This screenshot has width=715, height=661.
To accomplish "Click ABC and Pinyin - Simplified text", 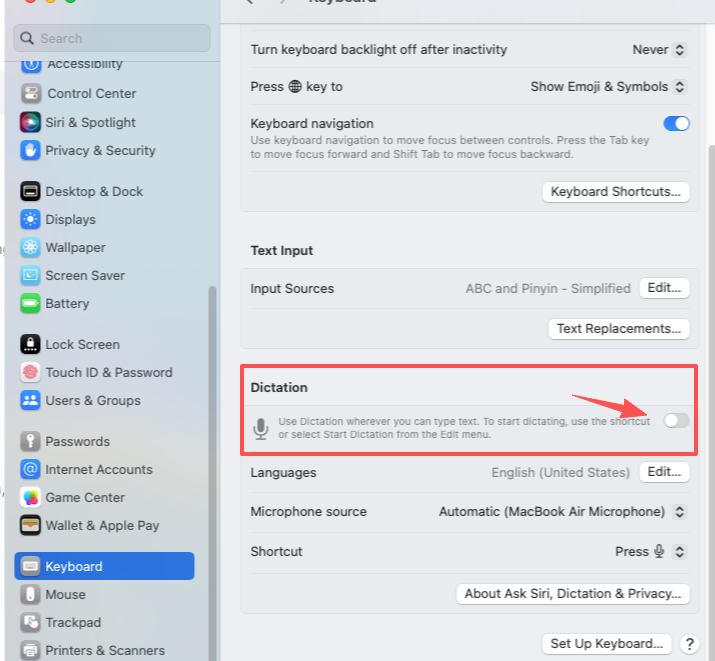I will click(548, 289).
